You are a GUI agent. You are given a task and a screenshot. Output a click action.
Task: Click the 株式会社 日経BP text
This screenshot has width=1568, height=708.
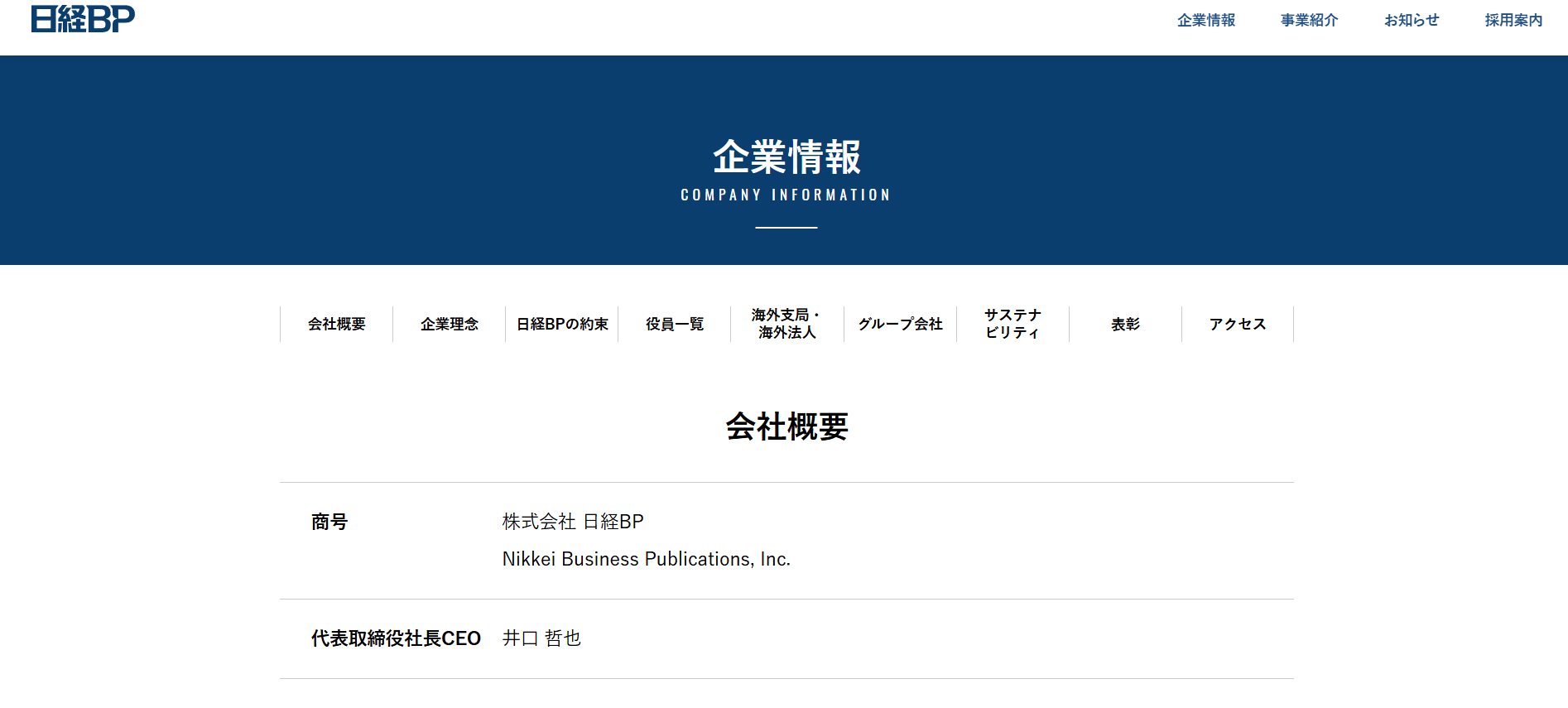(573, 522)
